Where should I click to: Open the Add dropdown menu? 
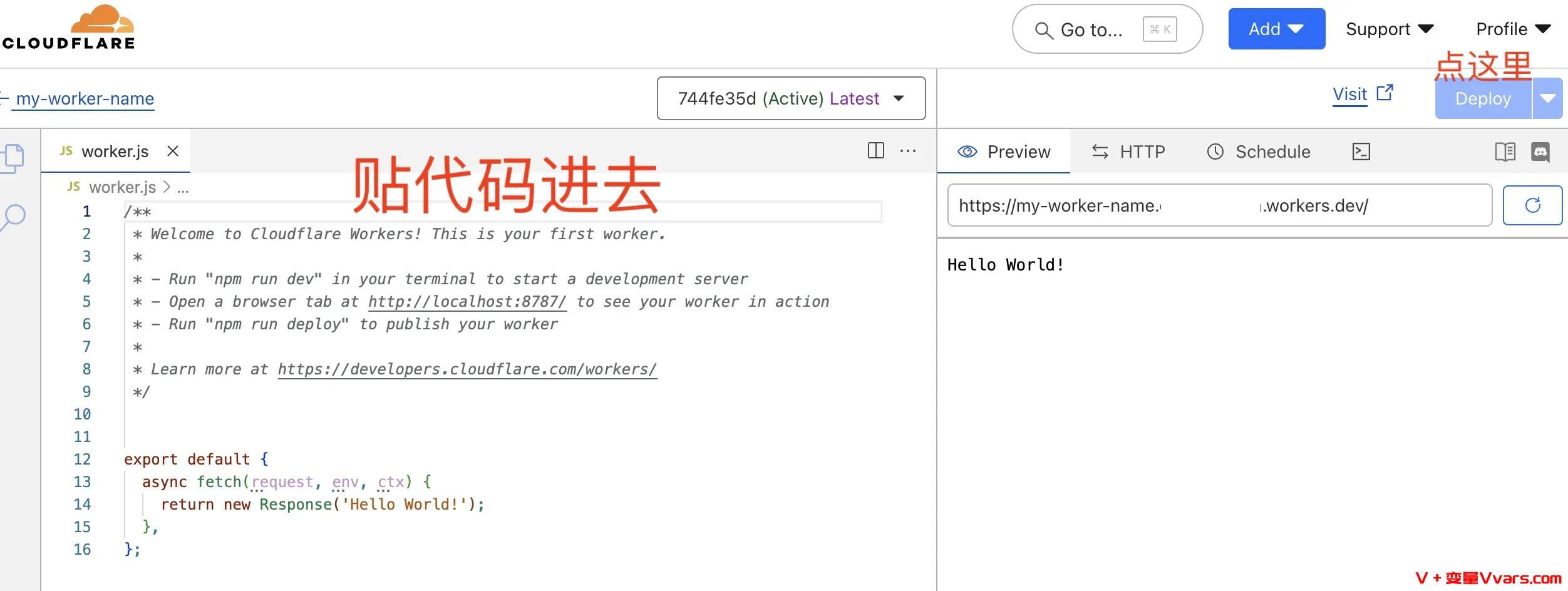pos(1276,29)
